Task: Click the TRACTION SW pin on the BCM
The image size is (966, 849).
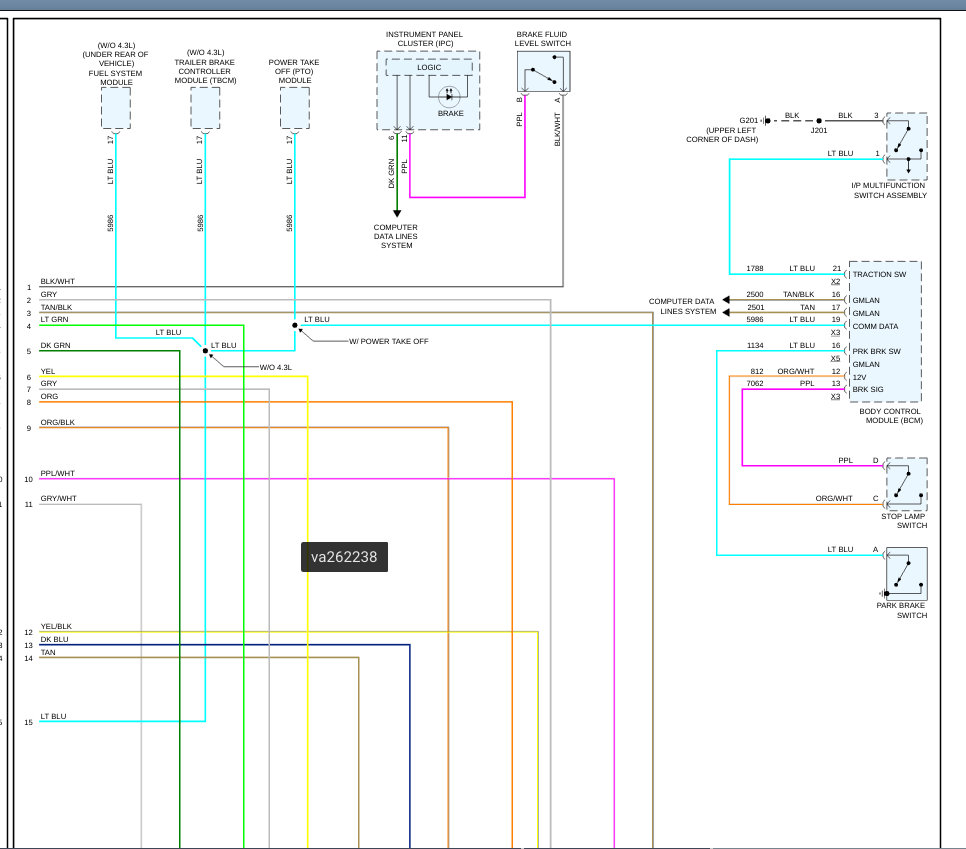Action: (x=878, y=274)
